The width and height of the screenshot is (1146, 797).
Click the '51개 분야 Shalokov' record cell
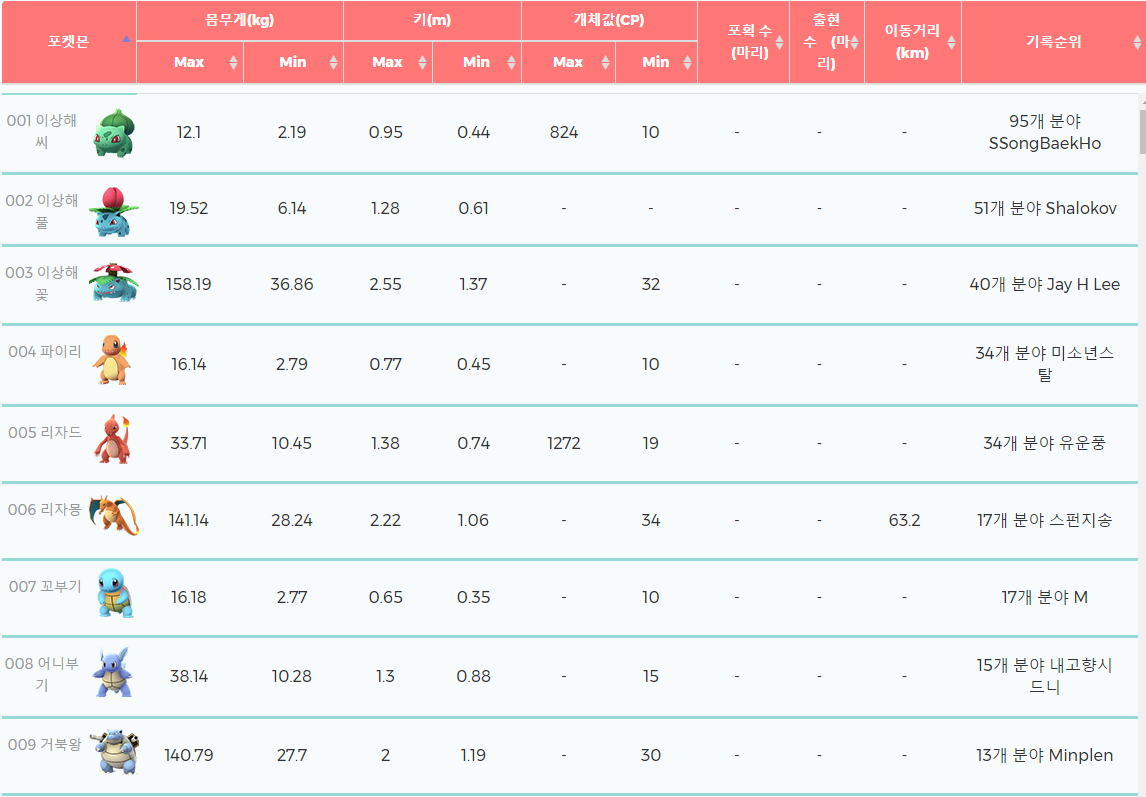point(1044,208)
